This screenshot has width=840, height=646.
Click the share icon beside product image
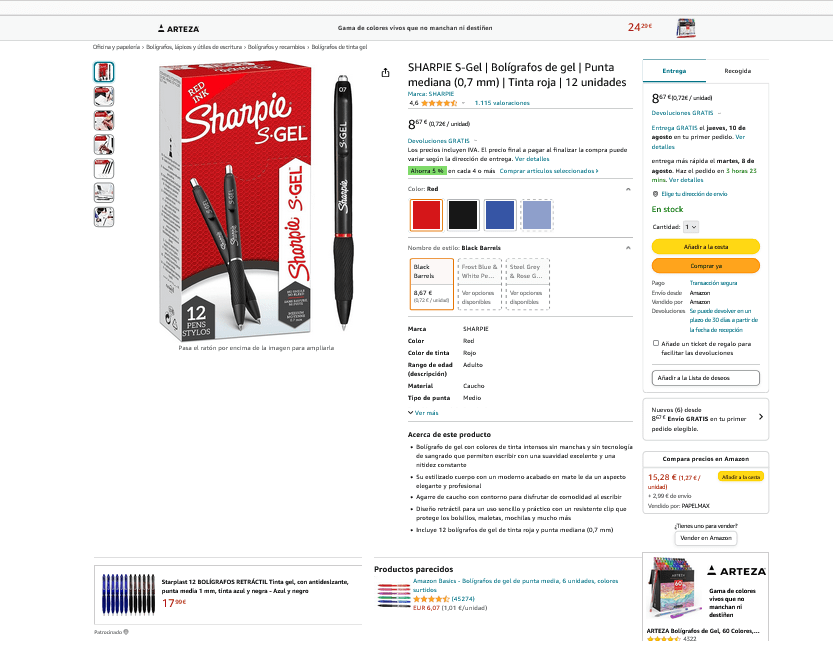click(385, 73)
